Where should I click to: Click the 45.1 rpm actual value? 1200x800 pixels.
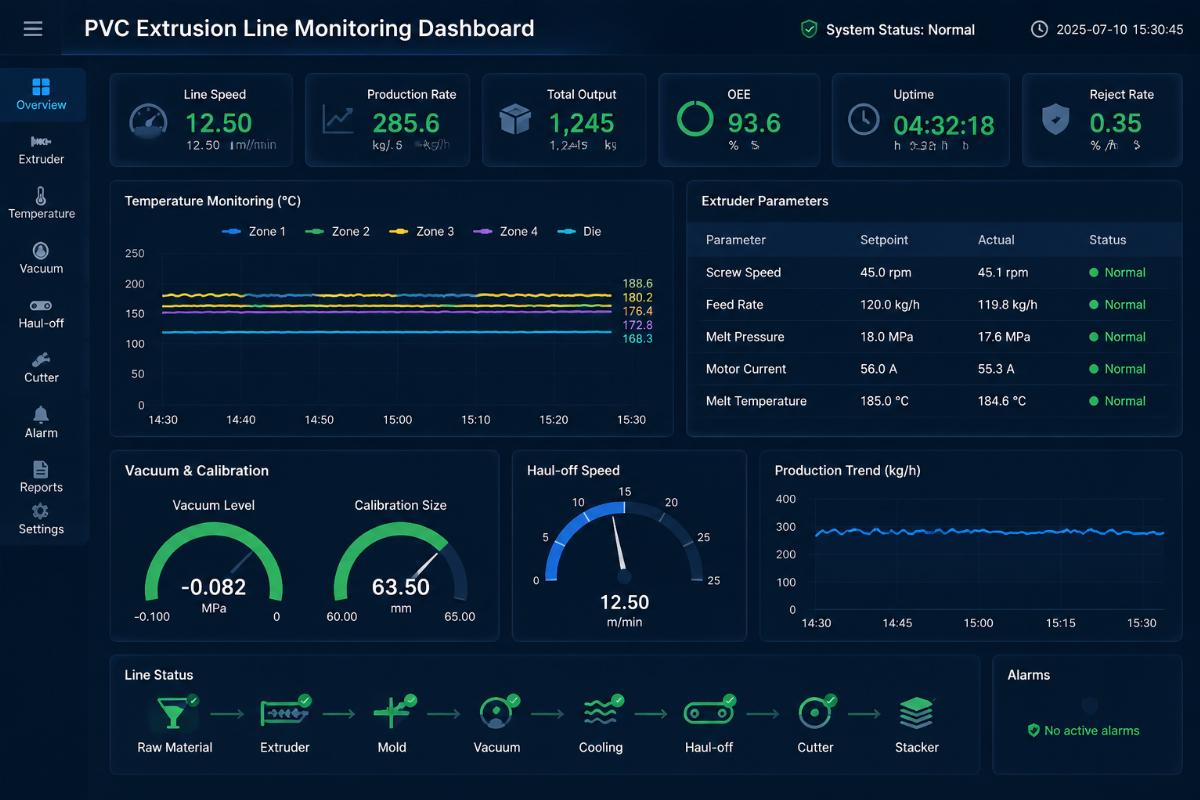[x=1004, y=272]
